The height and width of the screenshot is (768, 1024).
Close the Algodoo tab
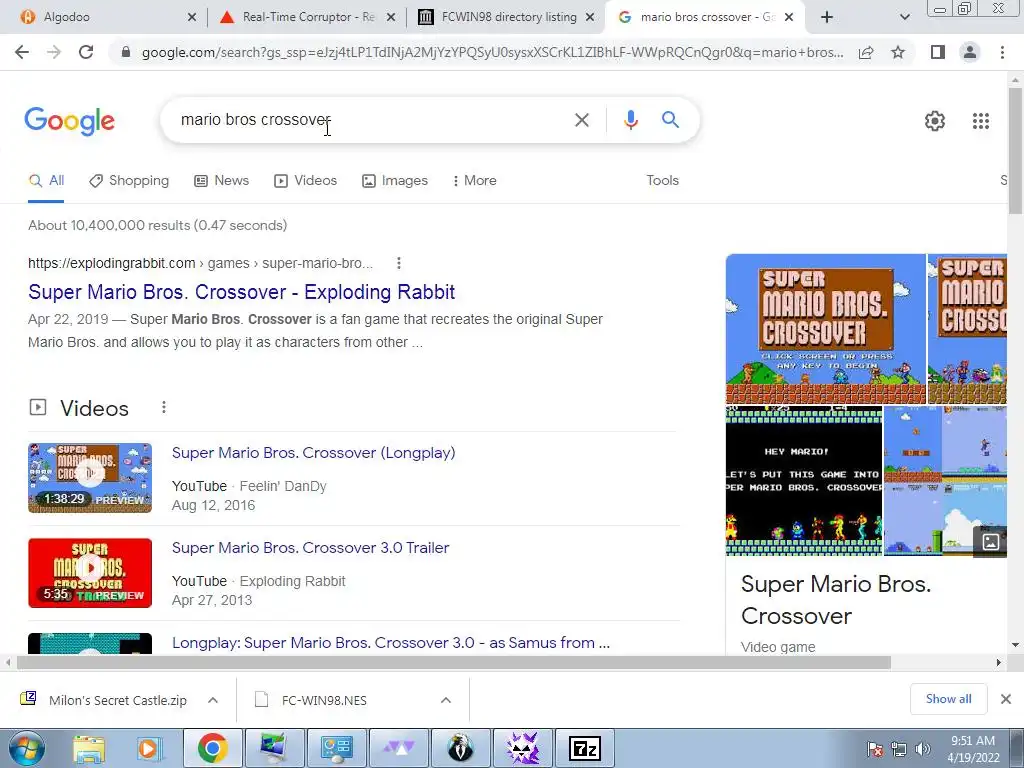click(x=191, y=17)
